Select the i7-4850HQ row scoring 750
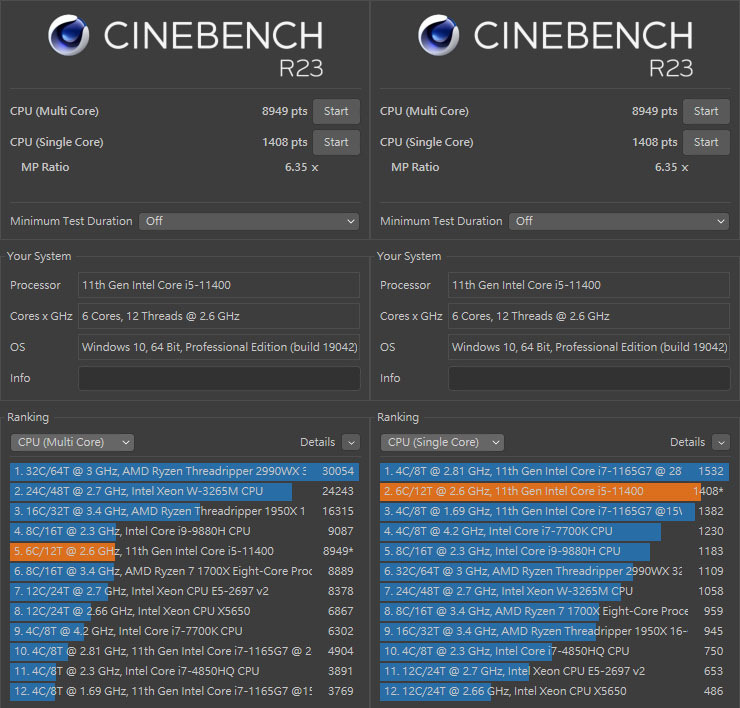Viewport: 740px width, 708px height. [x=555, y=651]
